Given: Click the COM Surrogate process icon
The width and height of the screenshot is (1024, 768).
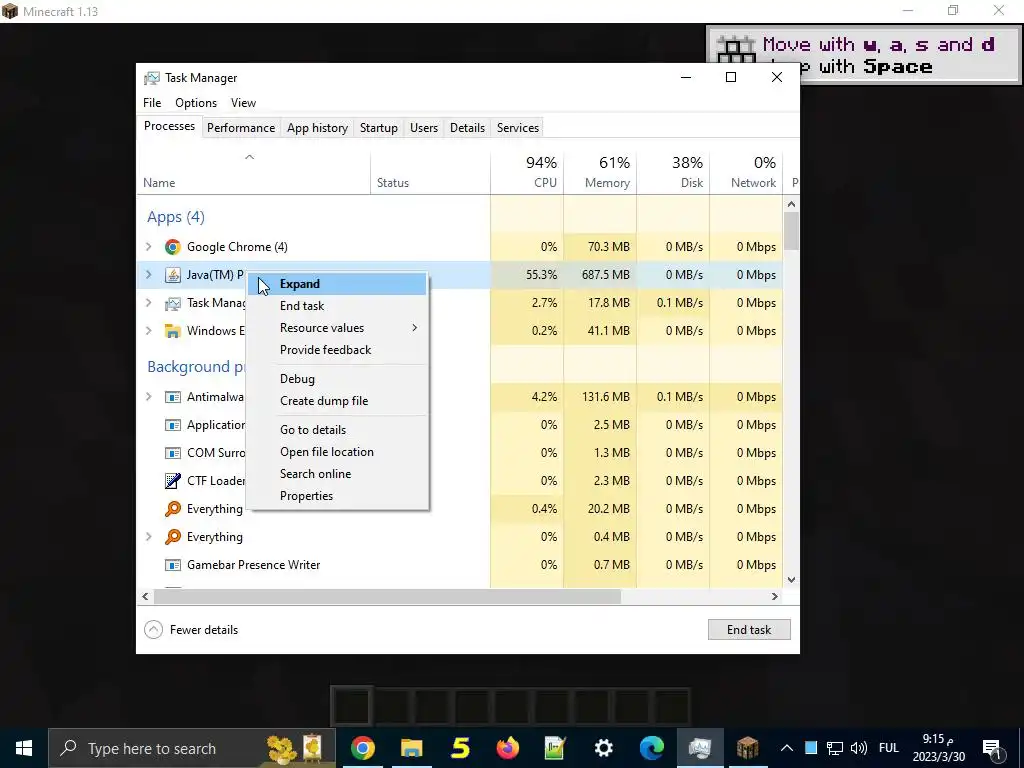Looking at the screenshot, I should tap(172, 453).
